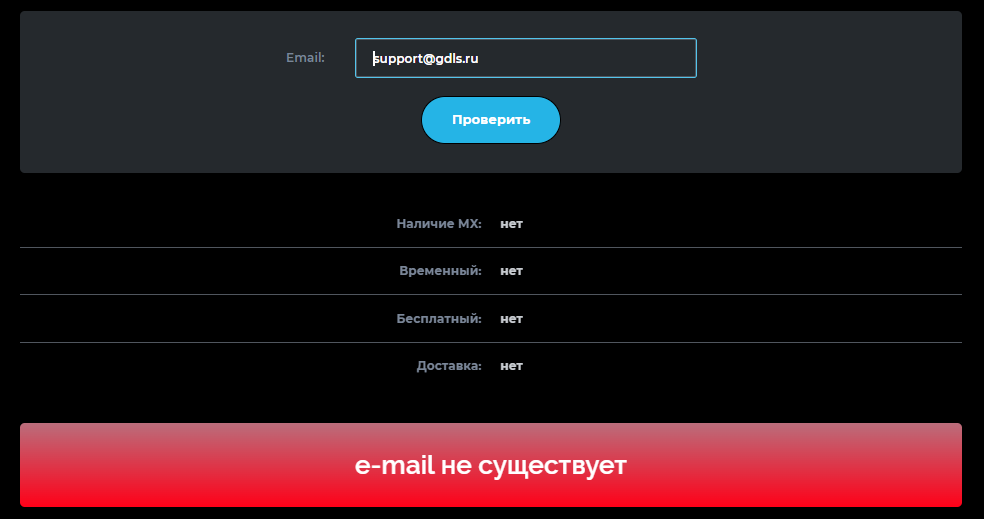Click the word e-mail in the red banner

tap(394, 466)
